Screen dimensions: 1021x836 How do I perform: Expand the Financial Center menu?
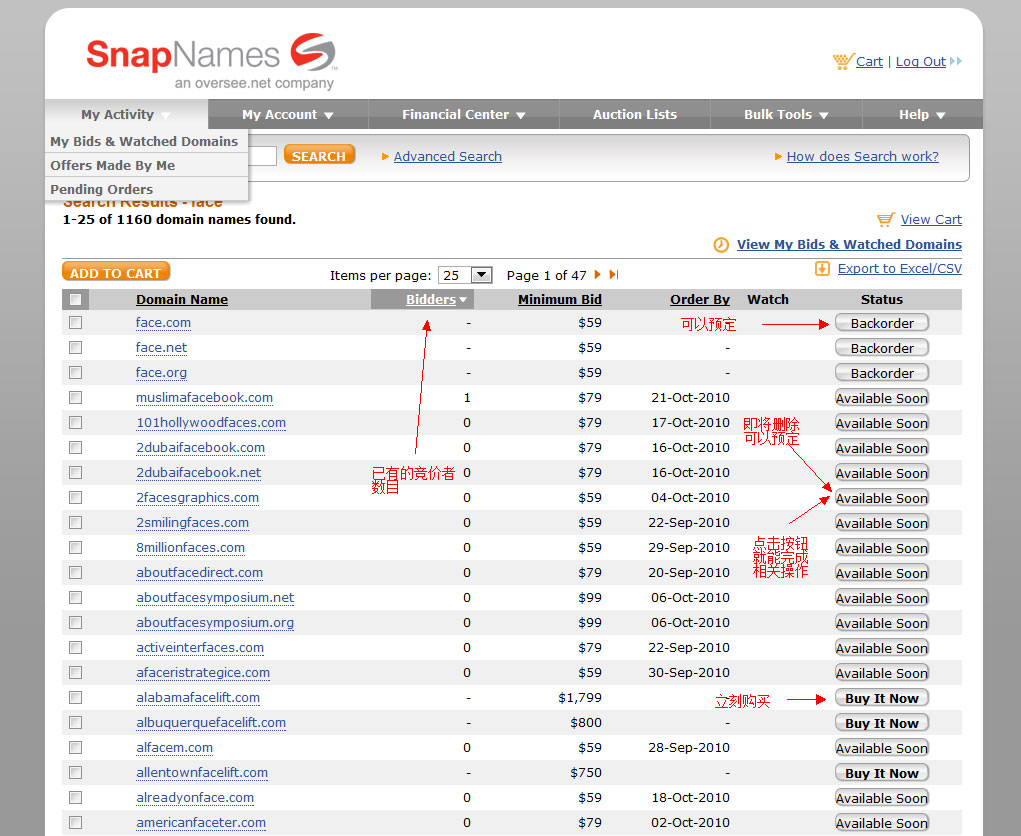coord(464,115)
